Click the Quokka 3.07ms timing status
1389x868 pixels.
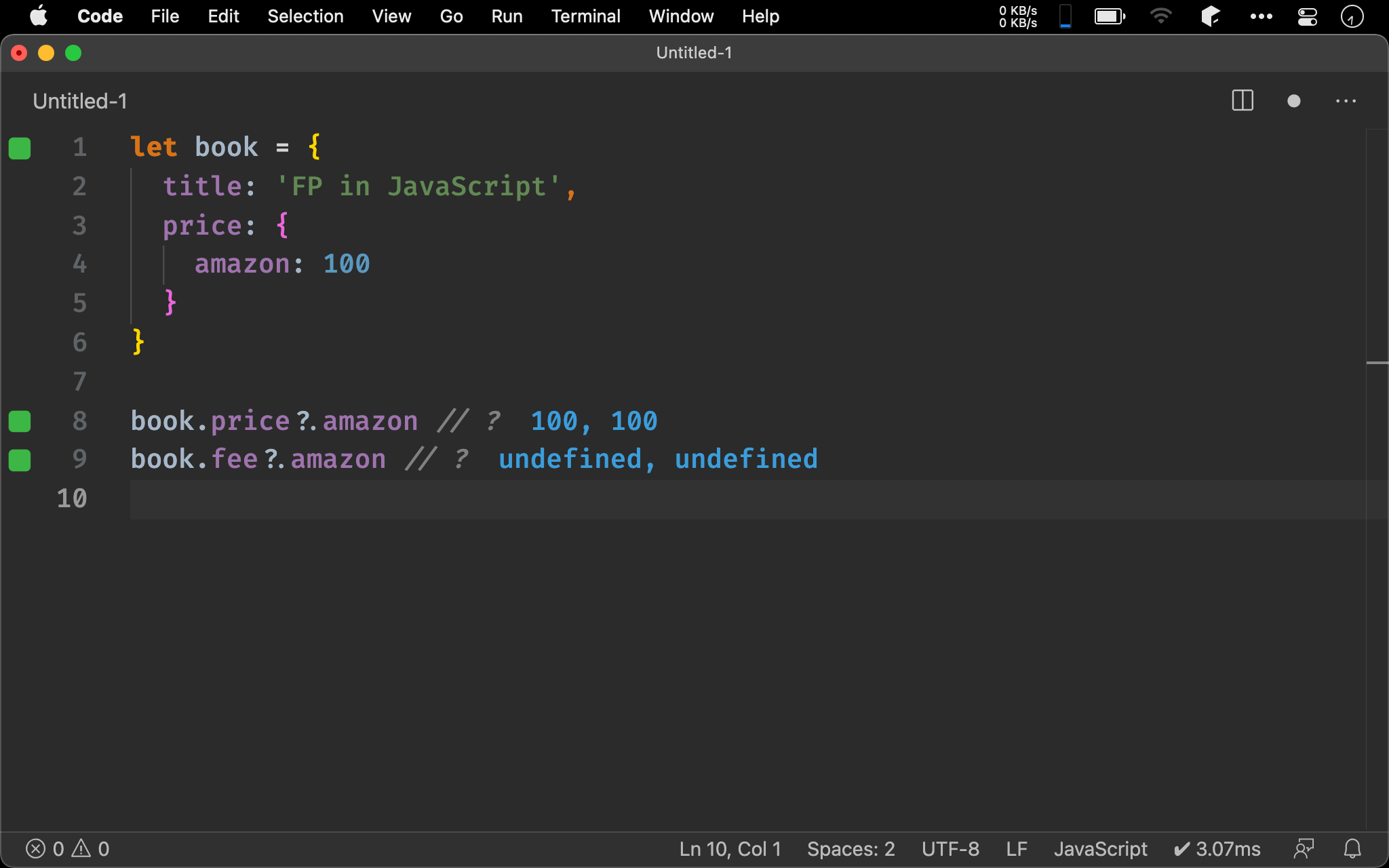coord(1217,848)
